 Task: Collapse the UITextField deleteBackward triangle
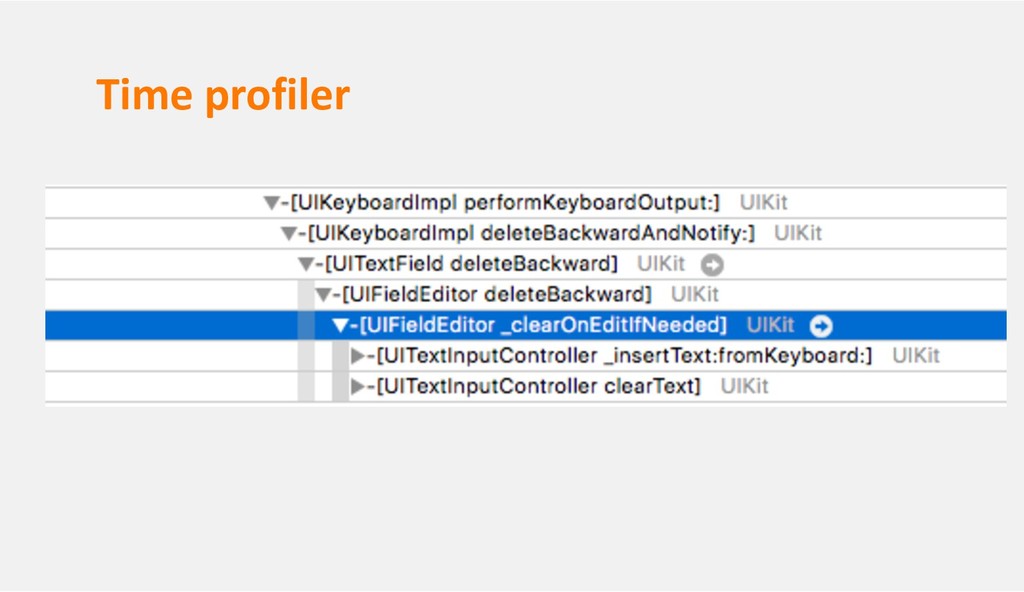click(306, 264)
